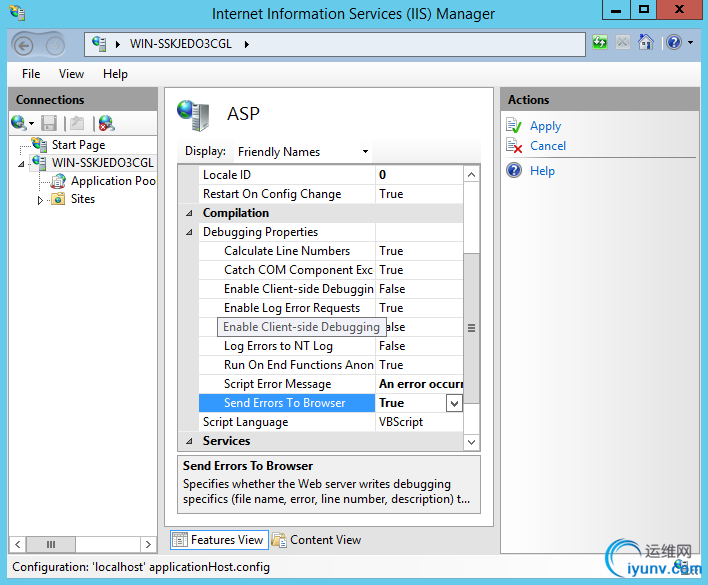This screenshot has width=708, height=585.
Task: Switch to Features View tab
Action: pyautogui.click(x=219, y=540)
